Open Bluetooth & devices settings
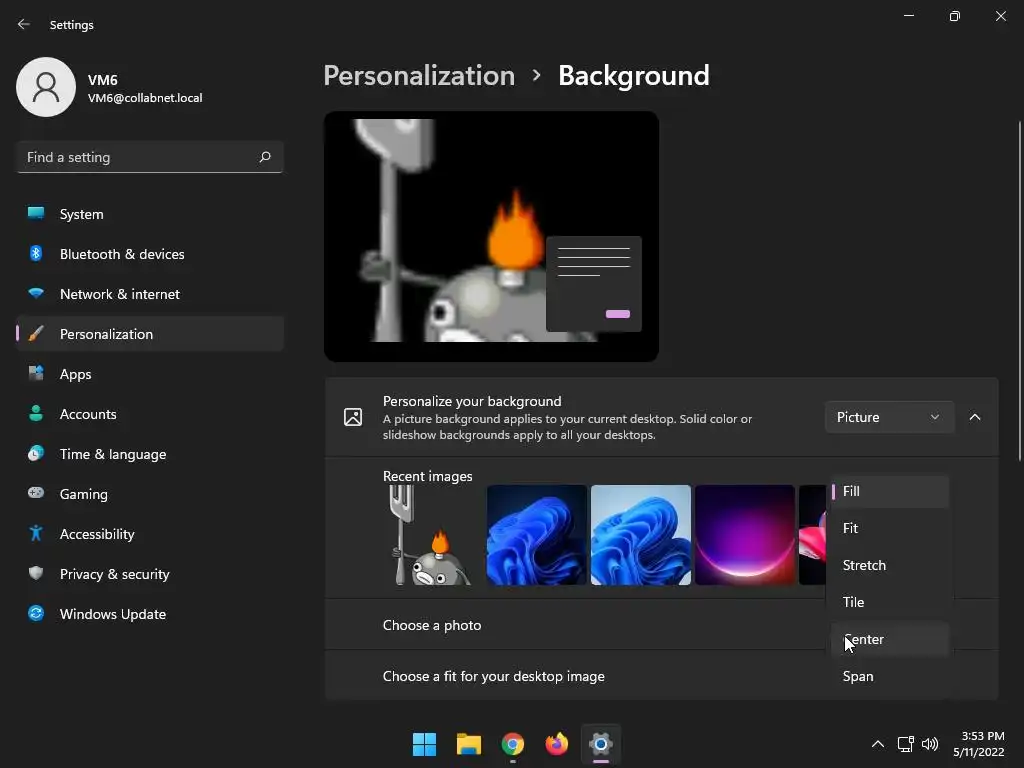The image size is (1024, 768). pos(150,254)
